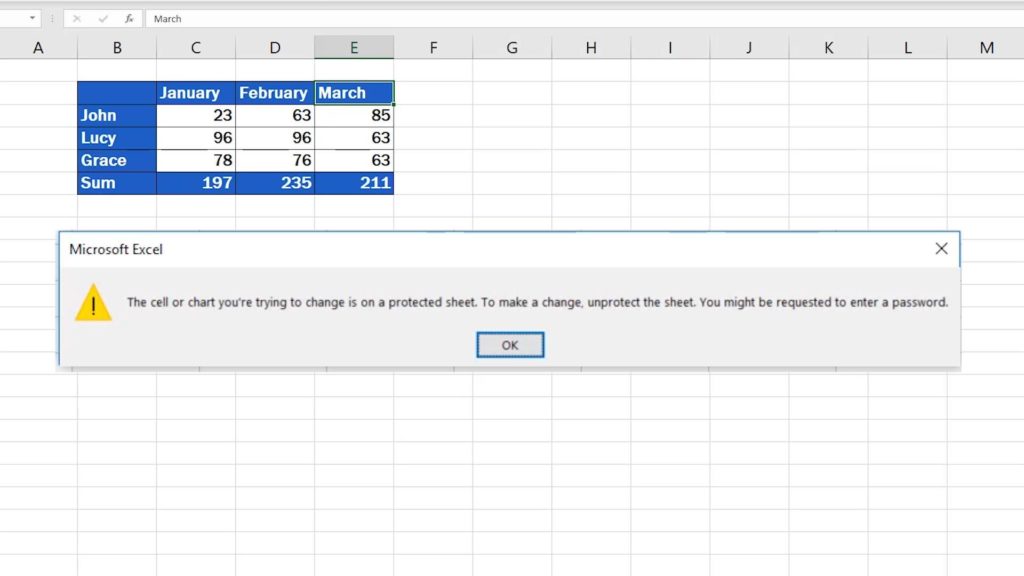1024x576 pixels.
Task: Select the March sum cell 211
Action: tap(354, 183)
